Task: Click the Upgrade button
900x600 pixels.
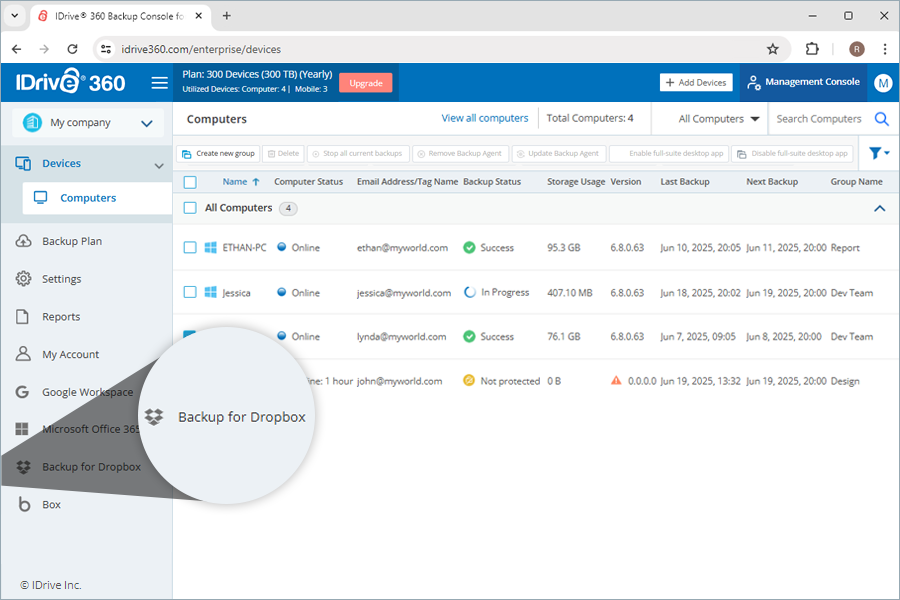Action: pyautogui.click(x=365, y=83)
